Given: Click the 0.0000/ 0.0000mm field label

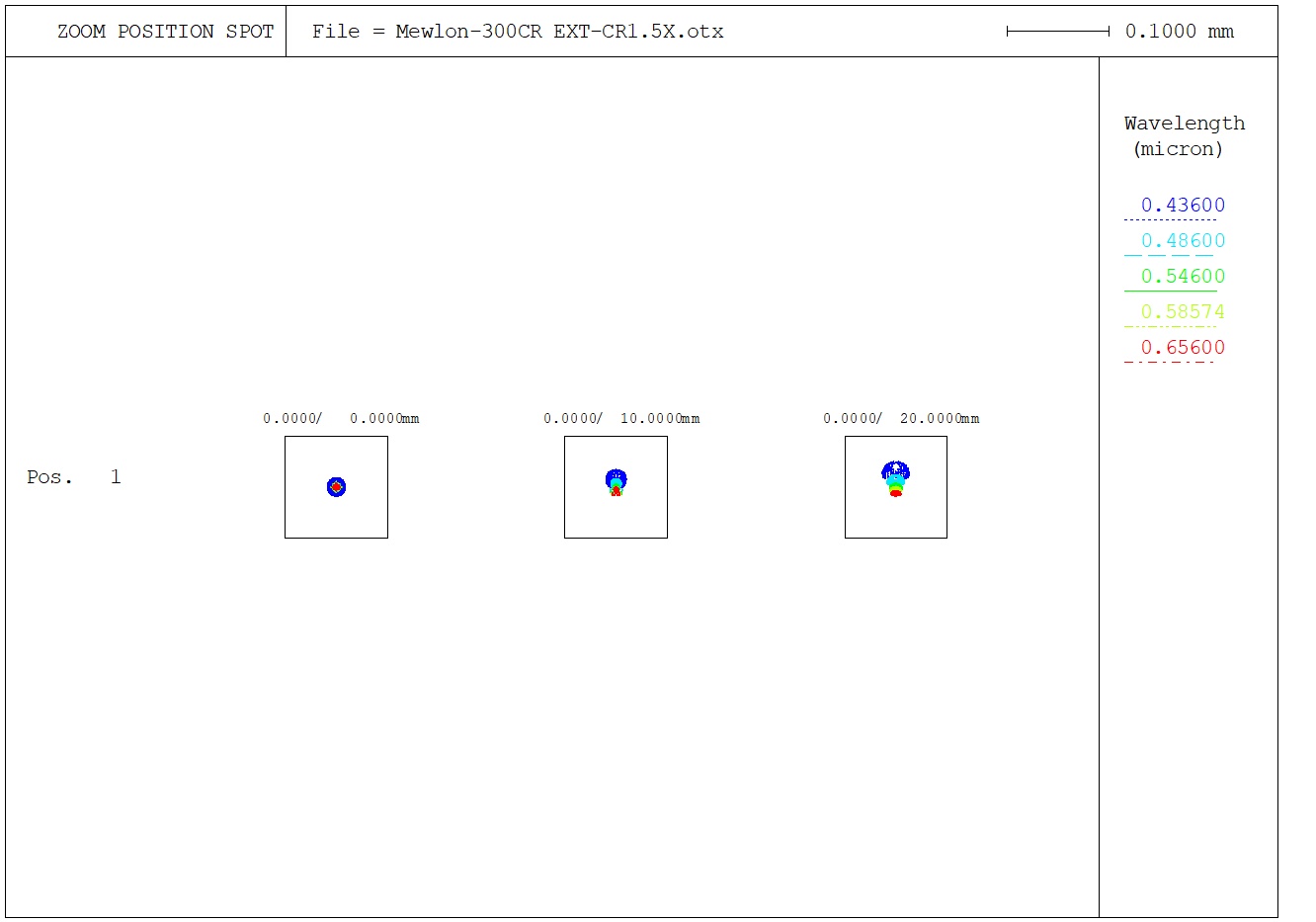Looking at the screenshot, I should click(x=341, y=419).
